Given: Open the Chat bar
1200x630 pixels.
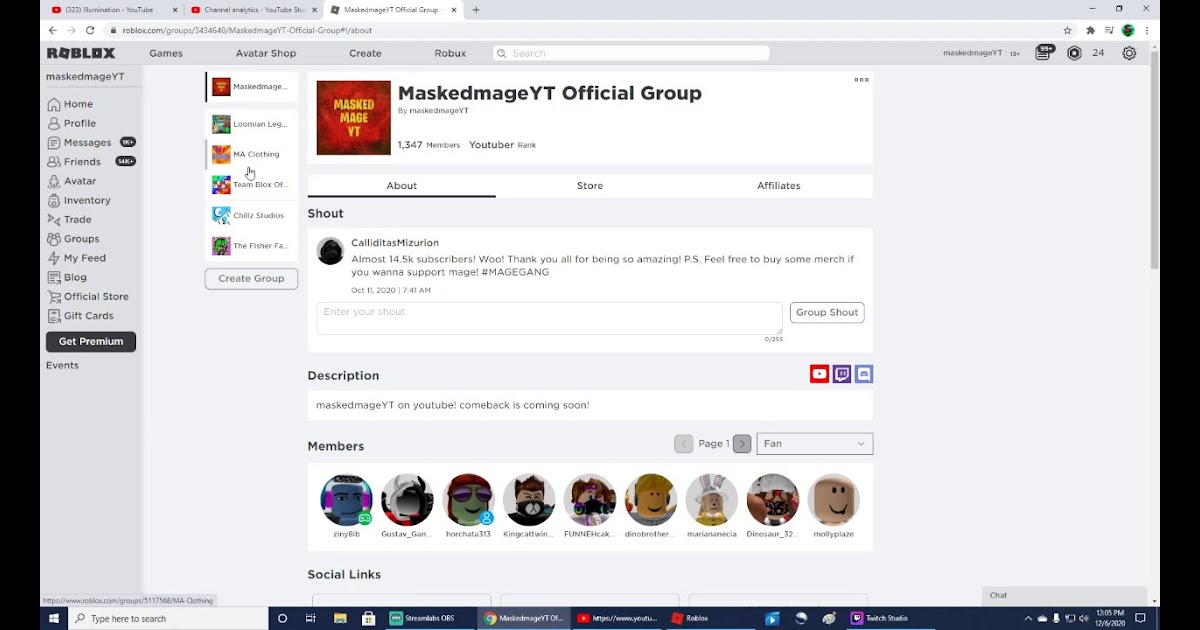Looking at the screenshot, I should point(1064,596).
